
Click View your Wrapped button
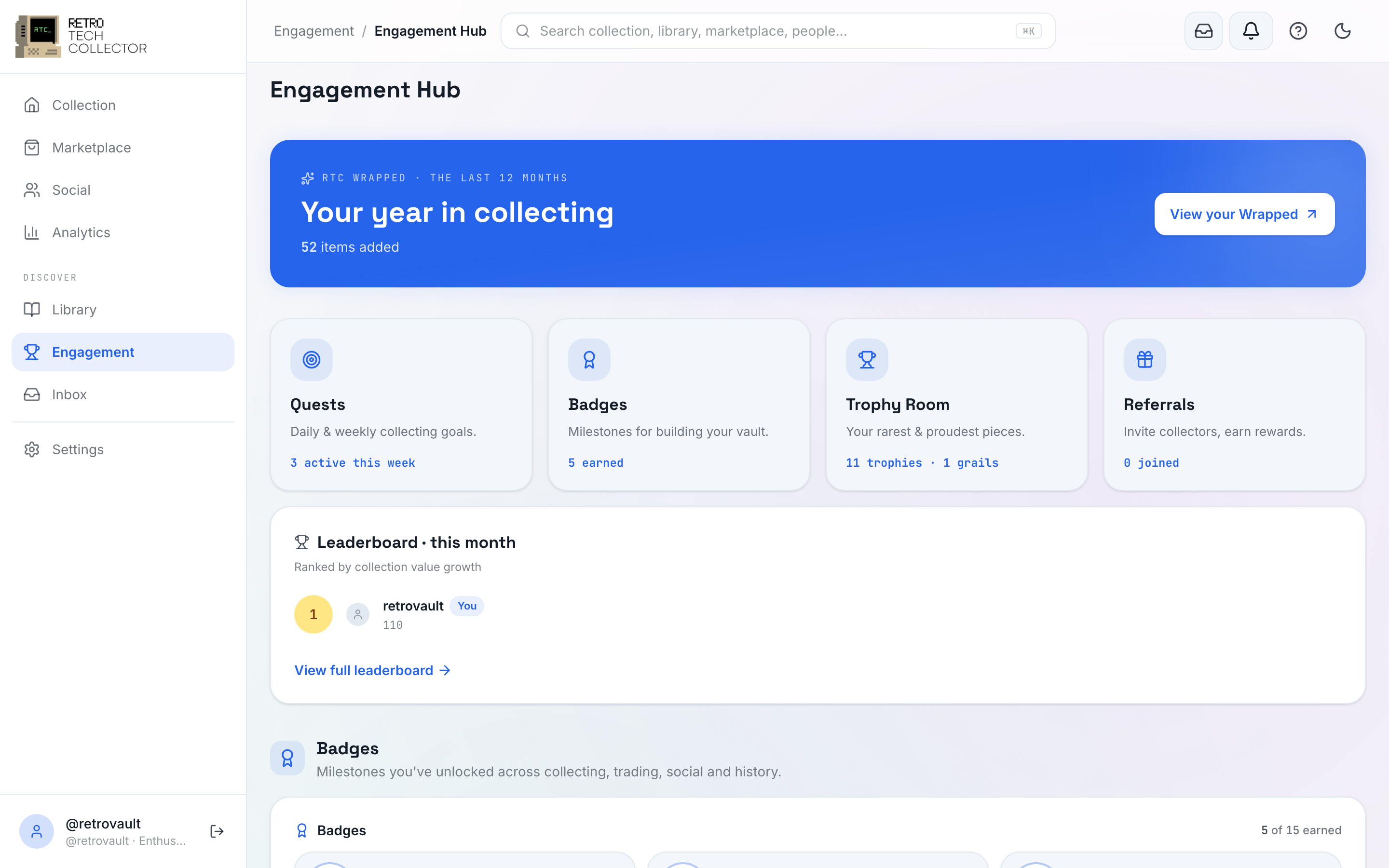pyautogui.click(x=1244, y=214)
